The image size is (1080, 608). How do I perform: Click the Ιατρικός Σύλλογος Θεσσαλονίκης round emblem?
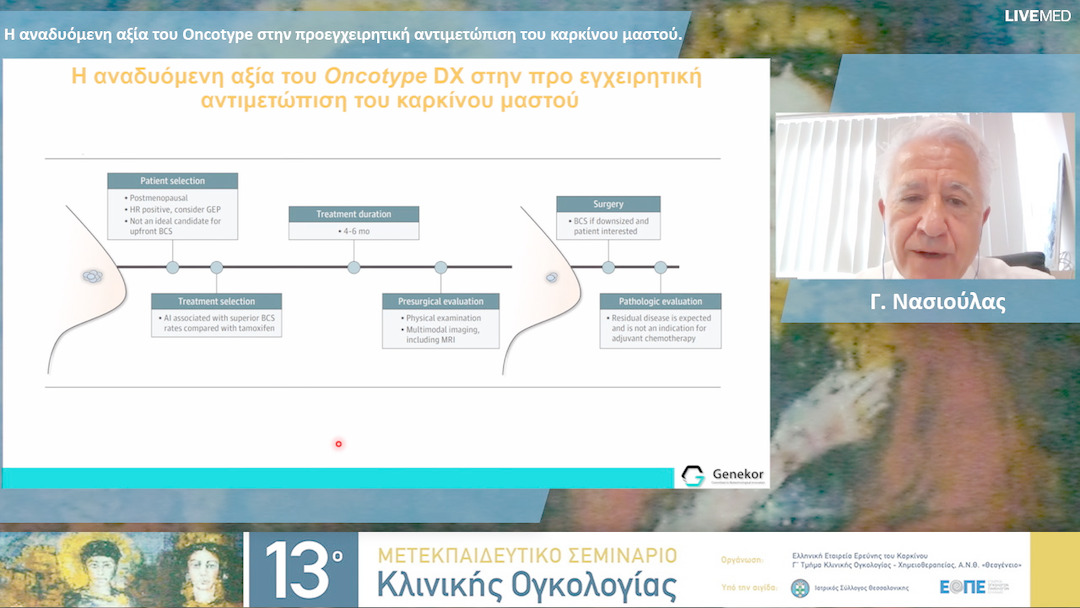coord(800,588)
